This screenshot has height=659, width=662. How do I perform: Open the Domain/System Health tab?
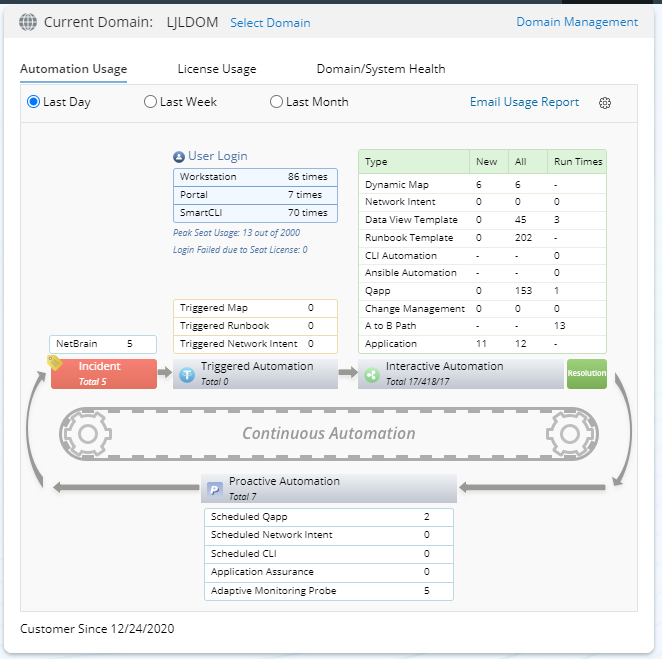tap(381, 69)
